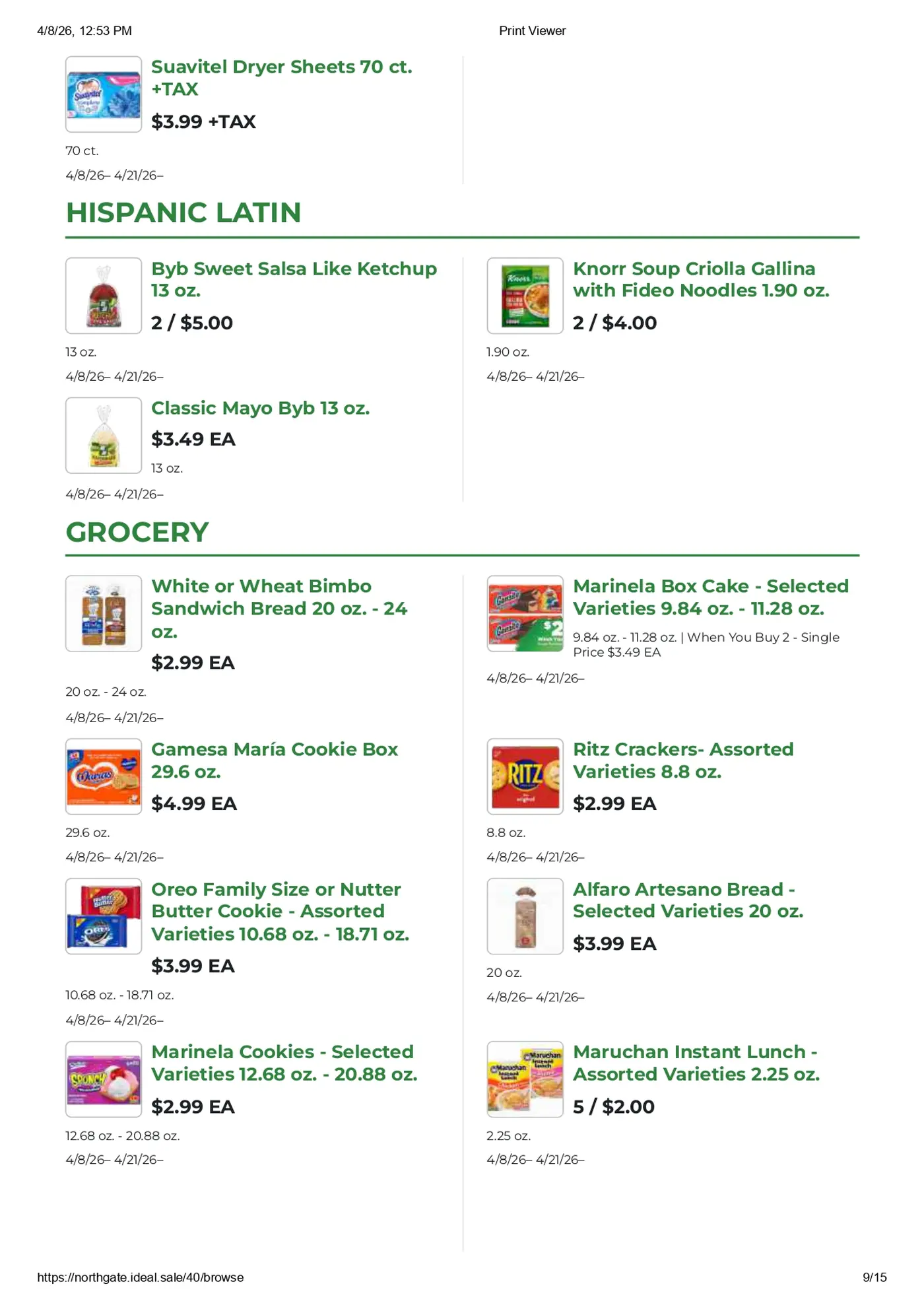
Task: Select the Maruchan Instant Lunch image
Action: [x=525, y=1079]
